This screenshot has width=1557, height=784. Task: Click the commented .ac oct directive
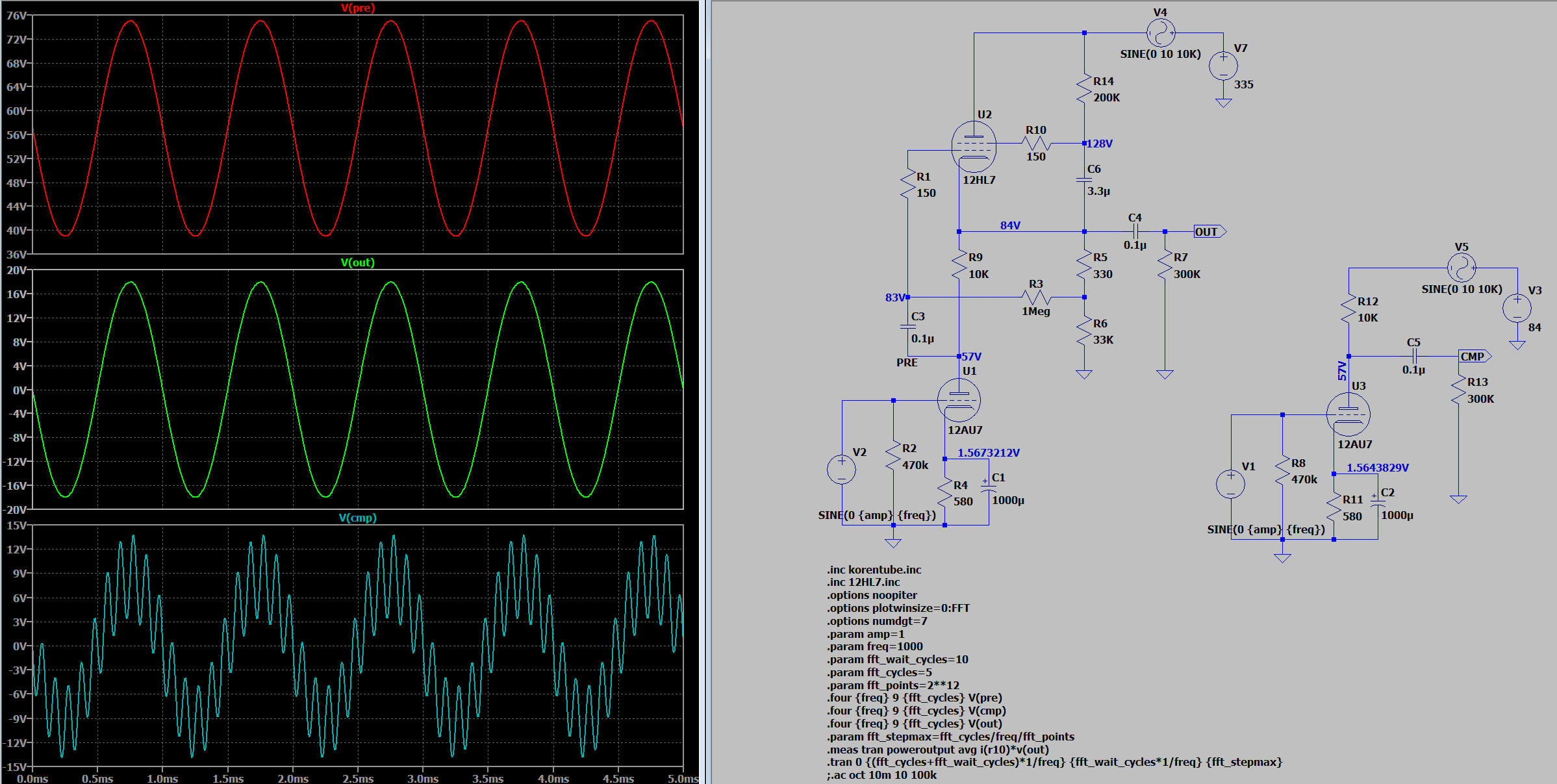click(x=882, y=775)
